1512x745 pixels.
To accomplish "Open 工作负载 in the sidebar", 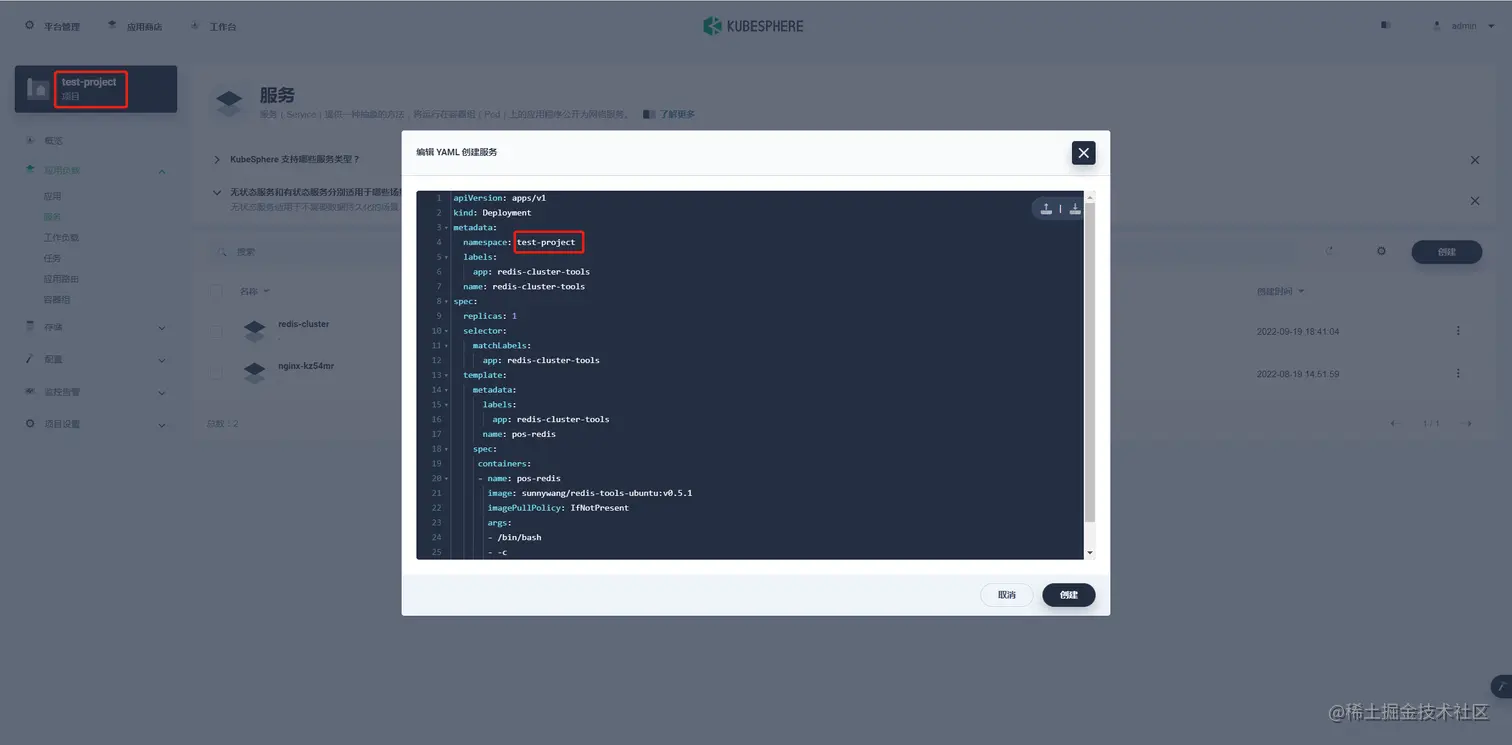I will tap(61, 238).
